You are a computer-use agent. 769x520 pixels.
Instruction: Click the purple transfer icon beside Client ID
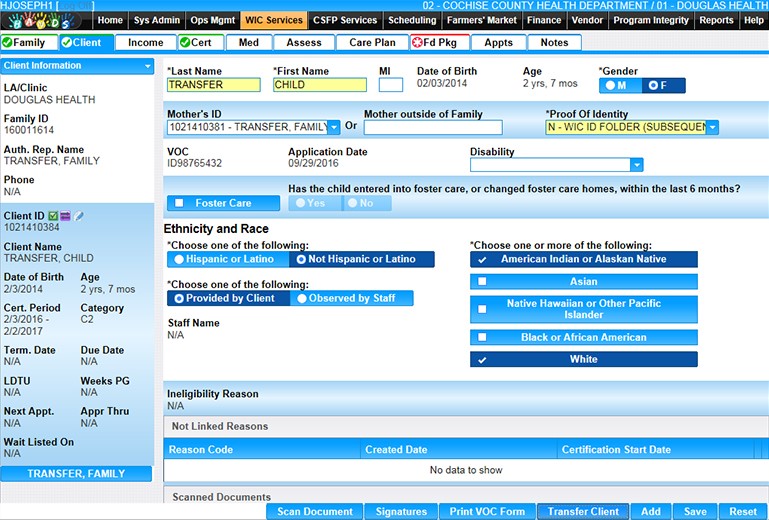pos(65,216)
